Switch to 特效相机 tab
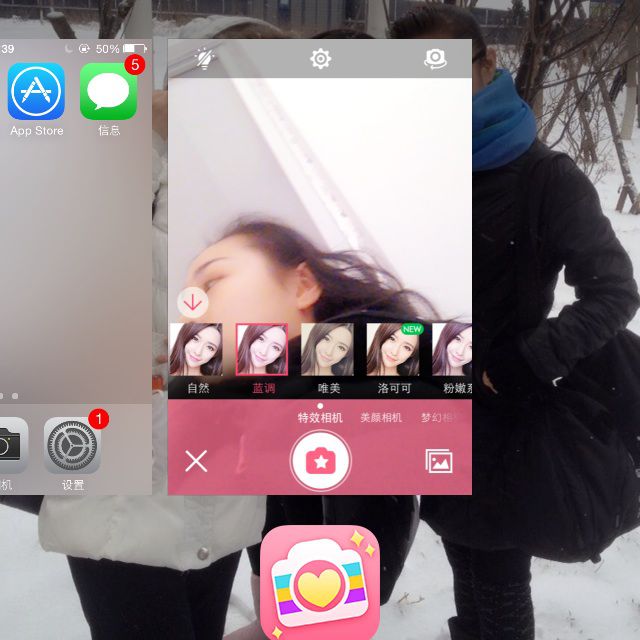The width and height of the screenshot is (640, 640). [320, 418]
